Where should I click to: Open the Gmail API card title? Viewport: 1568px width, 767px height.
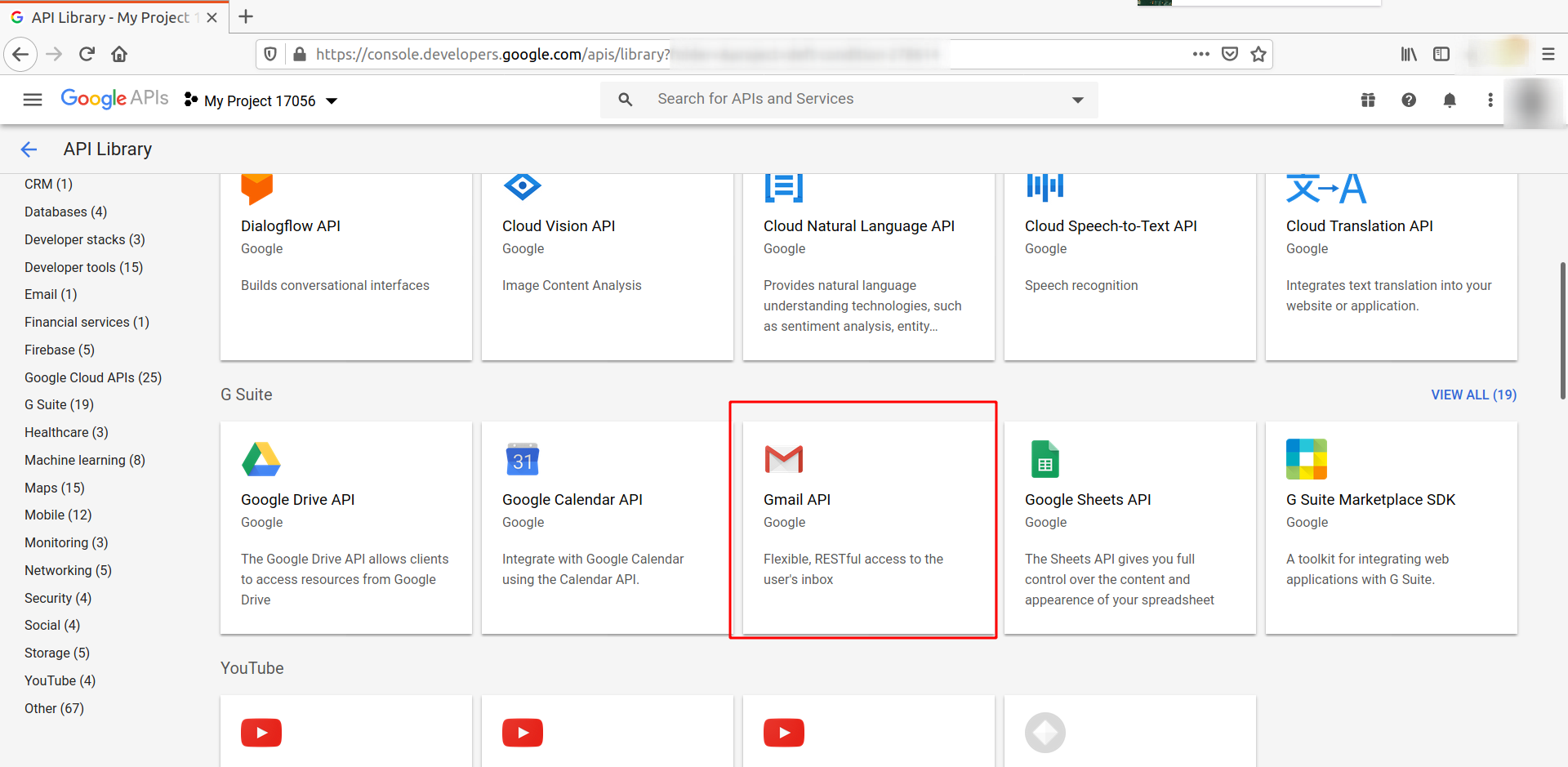[x=797, y=500]
